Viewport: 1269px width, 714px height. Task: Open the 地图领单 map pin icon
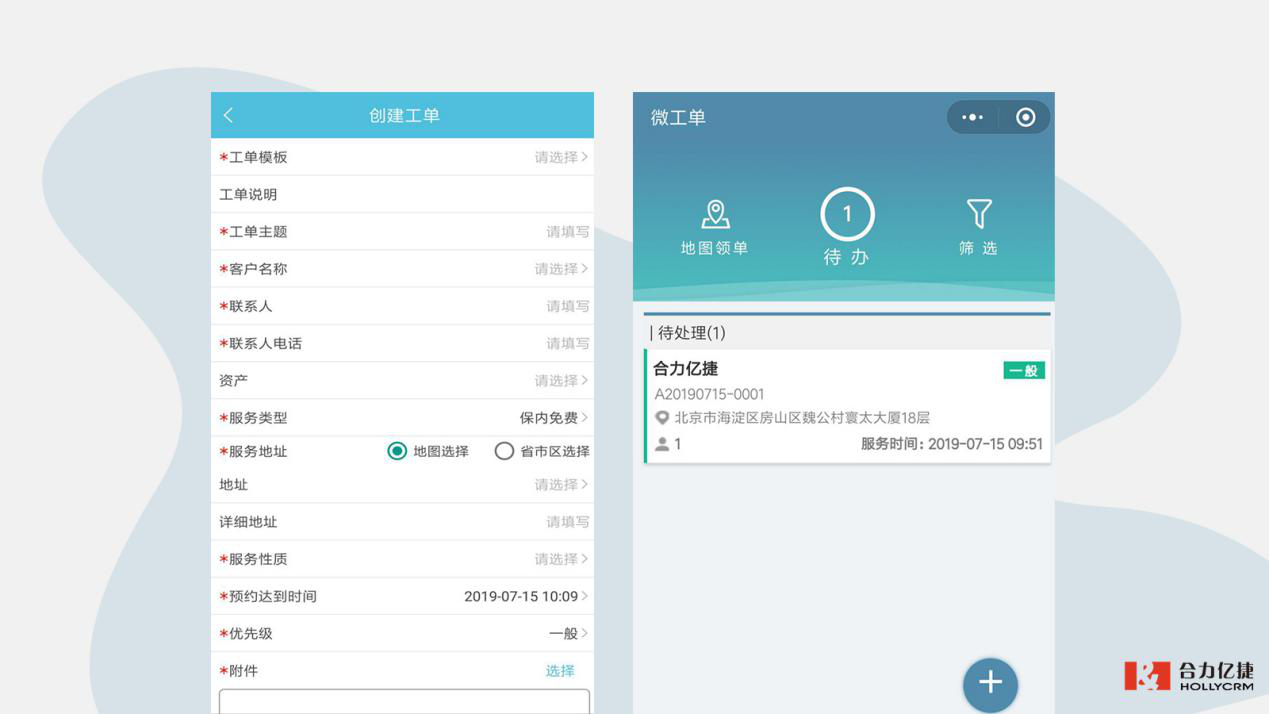click(x=715, y=214)
